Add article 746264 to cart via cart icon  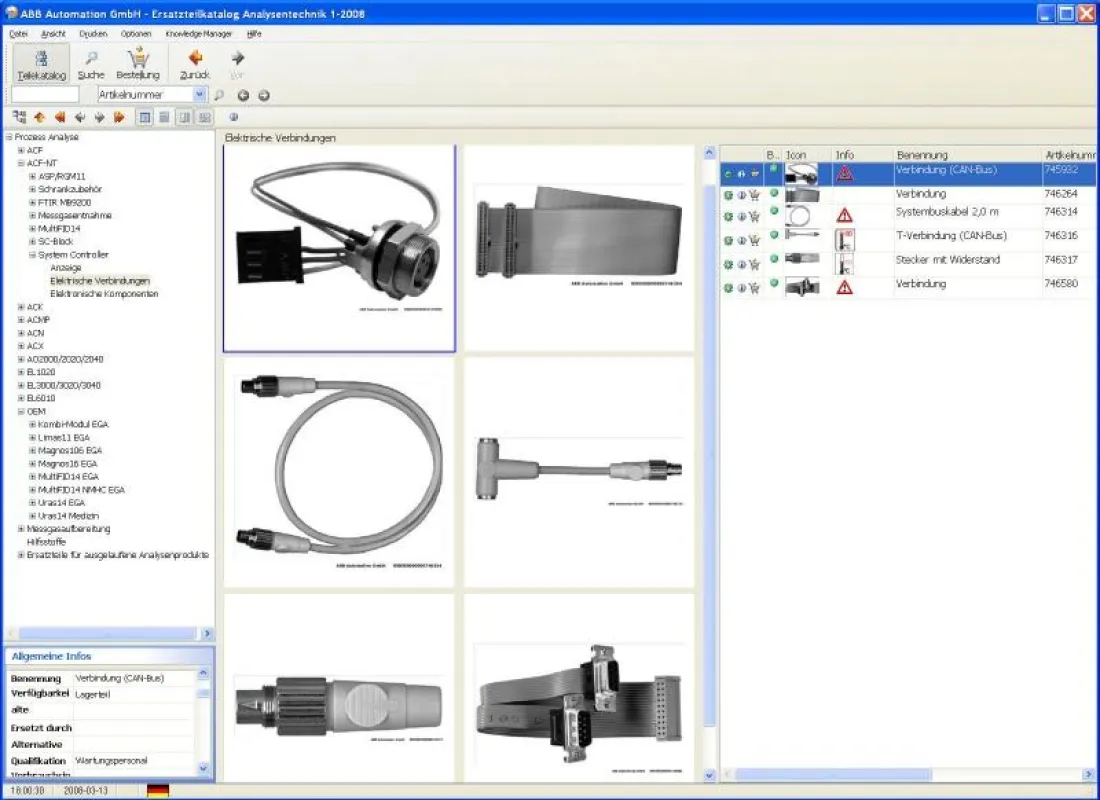pyautogui.click(x=754, y=195)
